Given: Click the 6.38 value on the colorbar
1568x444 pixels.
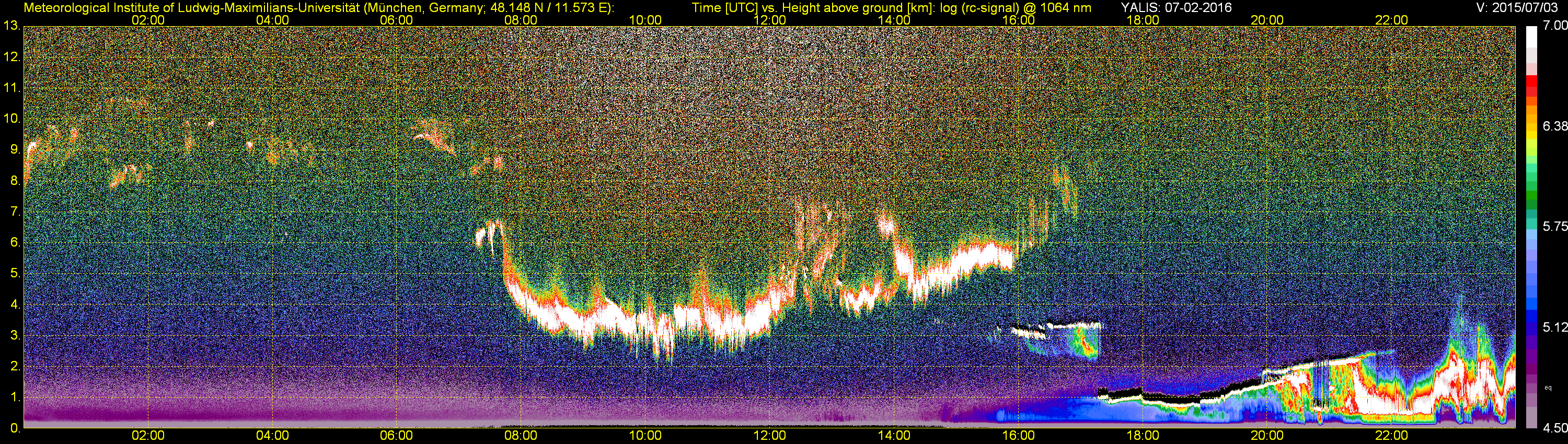Looking at the screenshot, I should click(x=1554, y=126).
